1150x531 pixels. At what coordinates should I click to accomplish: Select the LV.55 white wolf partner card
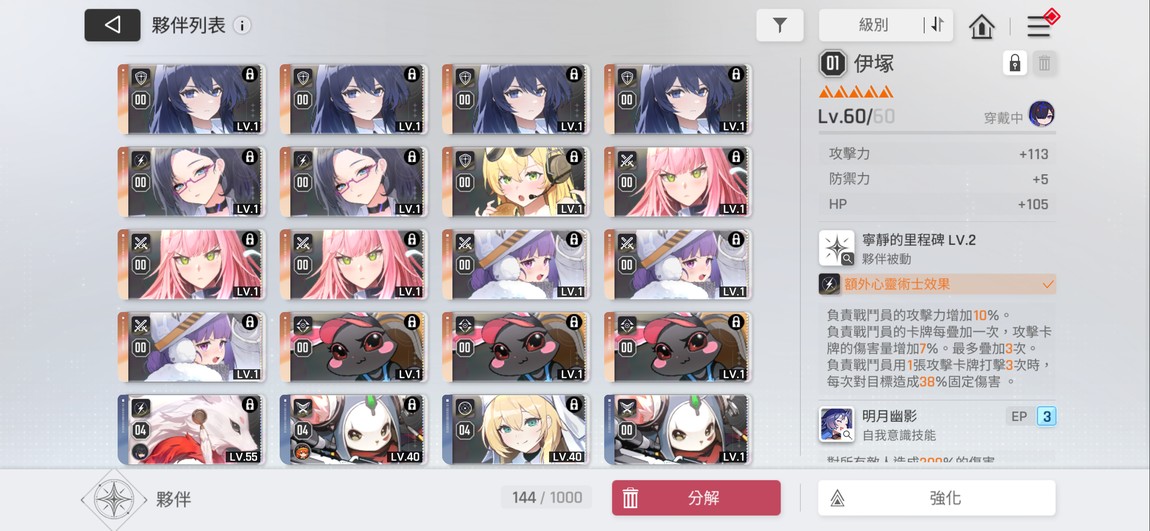[191, 429]
